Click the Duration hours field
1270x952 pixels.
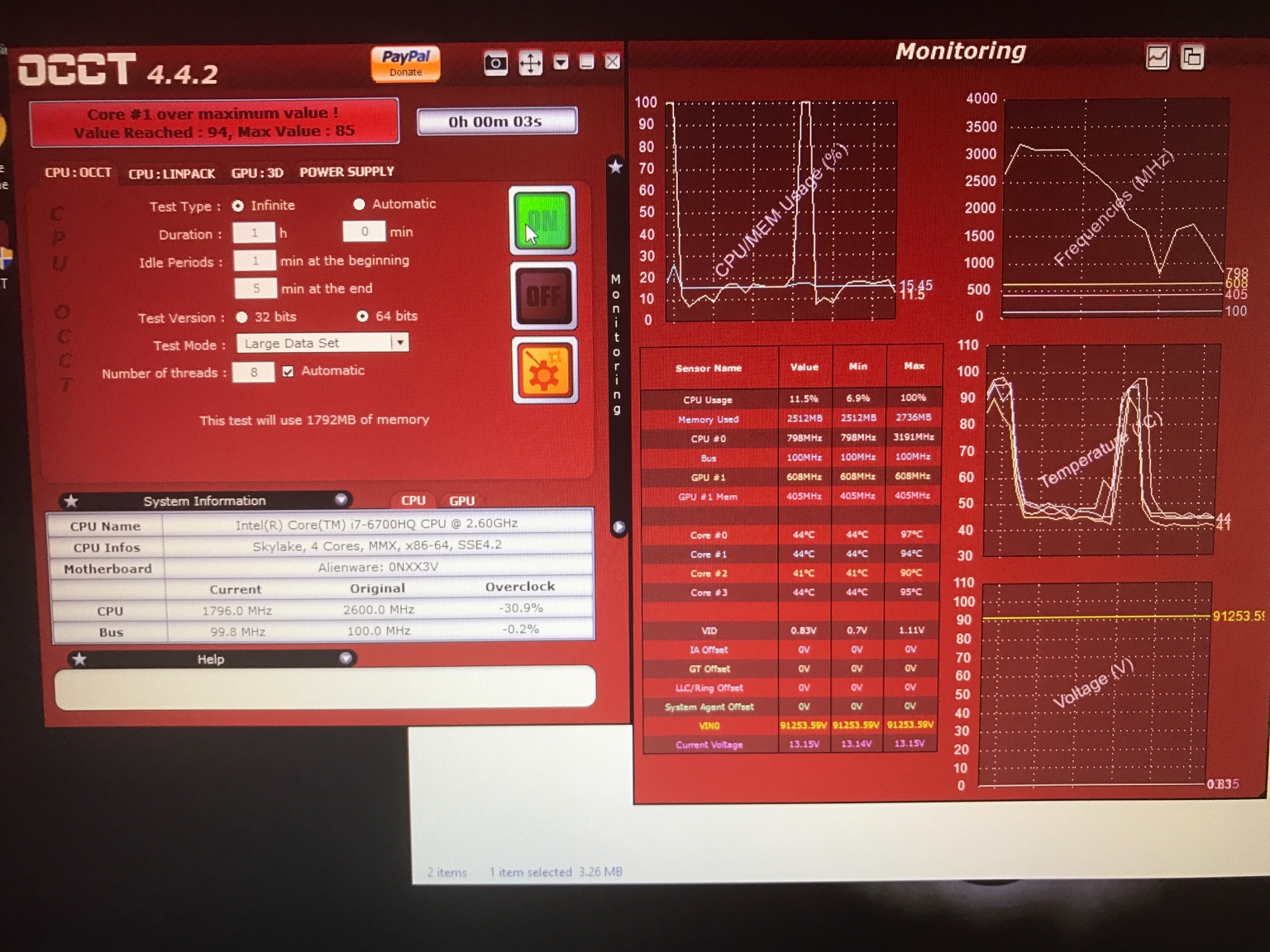pos(254,233)
